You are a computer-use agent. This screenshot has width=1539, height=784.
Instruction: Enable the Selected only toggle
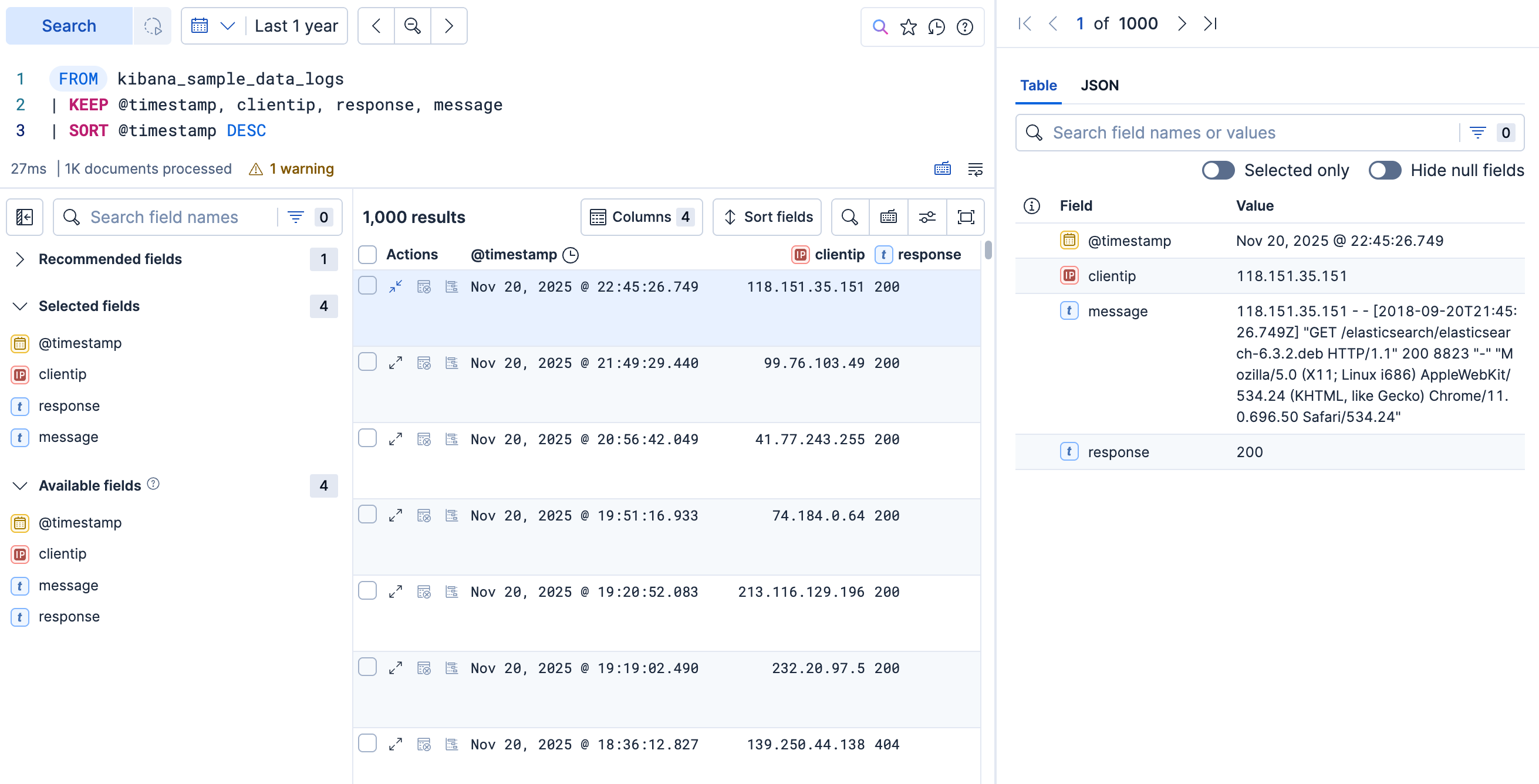(x=1217, y=171)
